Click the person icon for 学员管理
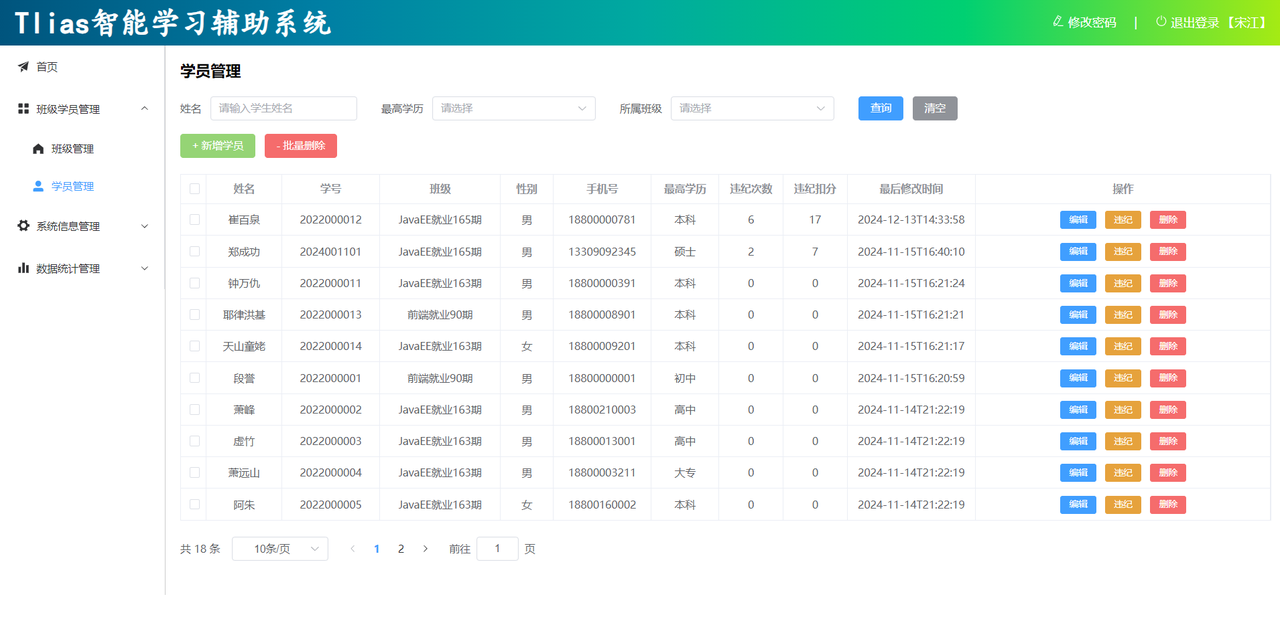1280x619 pixels. point(38,186)
